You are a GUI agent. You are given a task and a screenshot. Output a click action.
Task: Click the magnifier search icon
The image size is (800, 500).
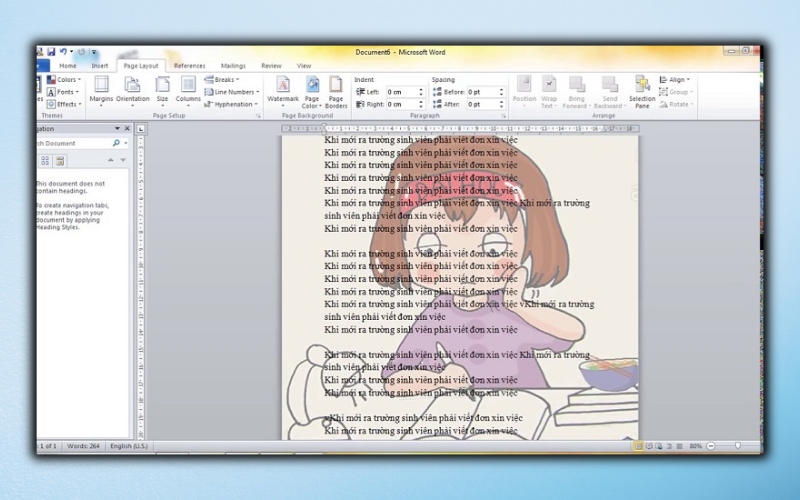116,143
